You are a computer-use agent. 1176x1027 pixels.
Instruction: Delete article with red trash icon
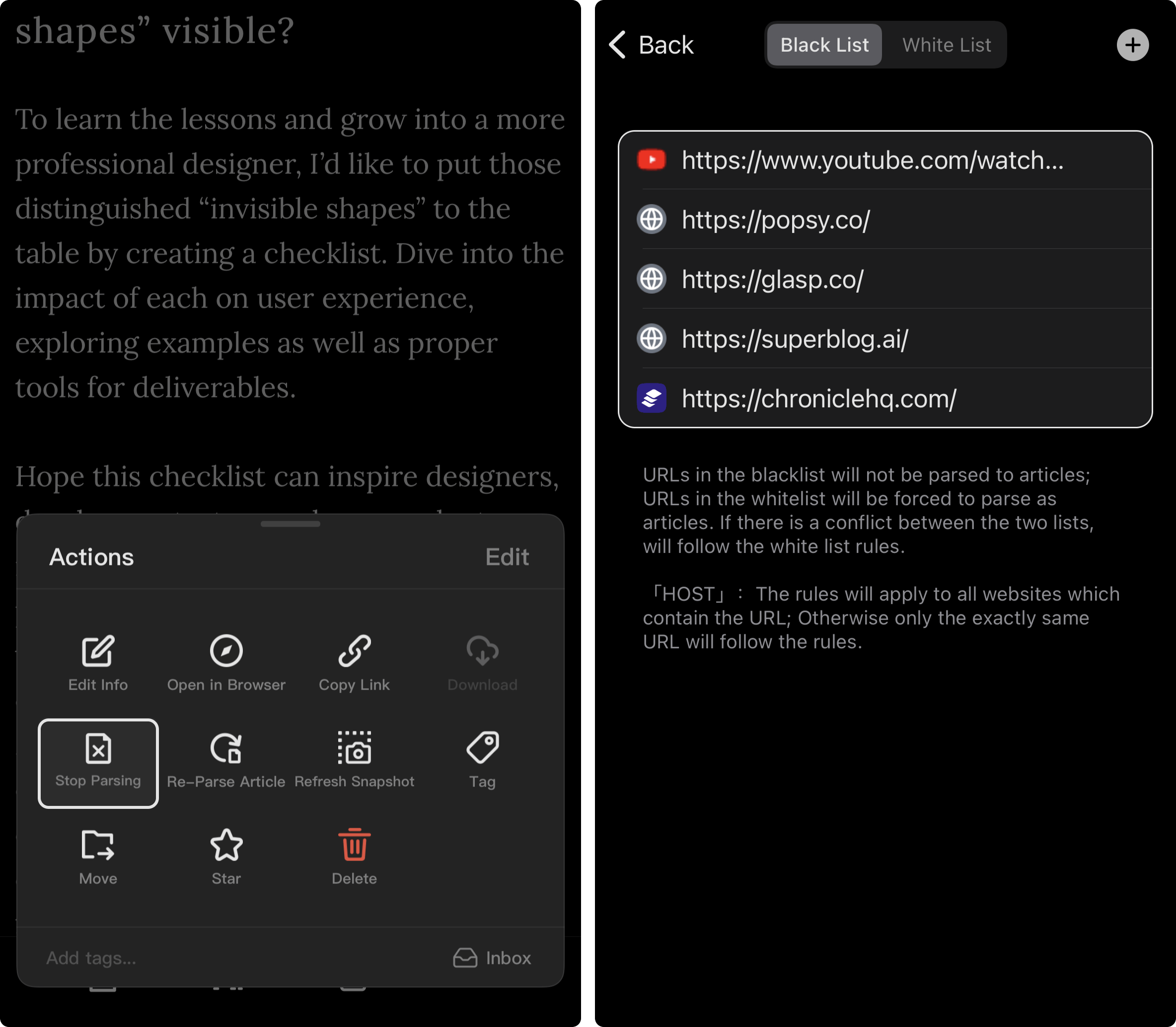354,845
